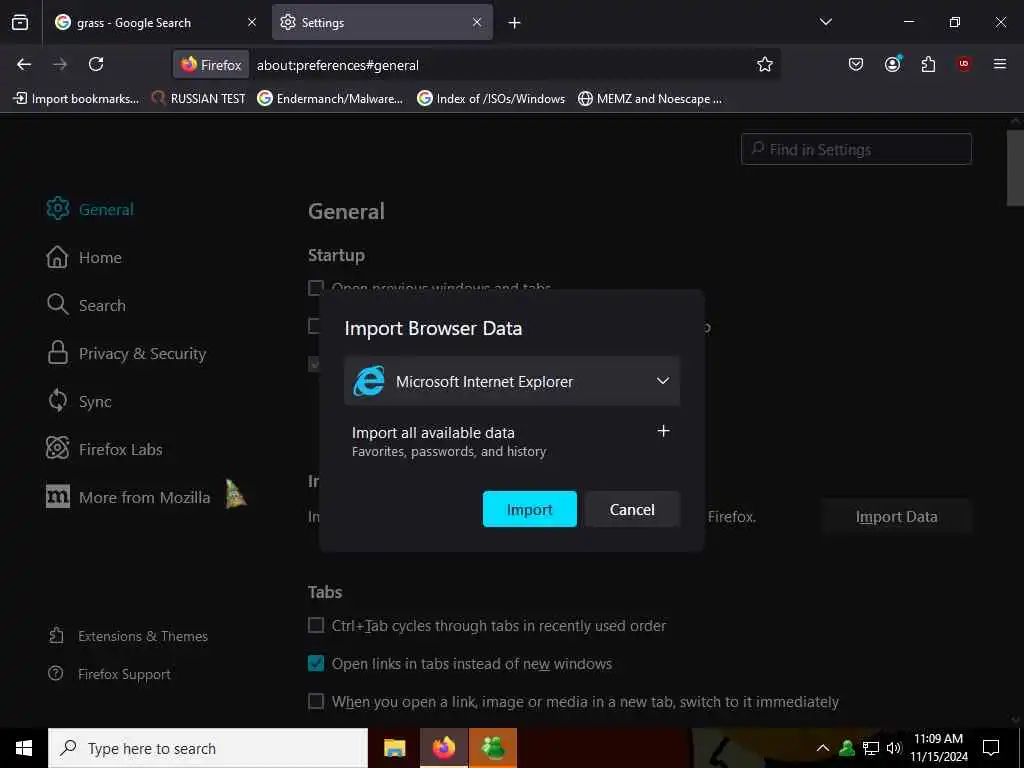This screenshot has width=1024, height=768.
Task: Open the Home settings category
Action: click(84, 257)
